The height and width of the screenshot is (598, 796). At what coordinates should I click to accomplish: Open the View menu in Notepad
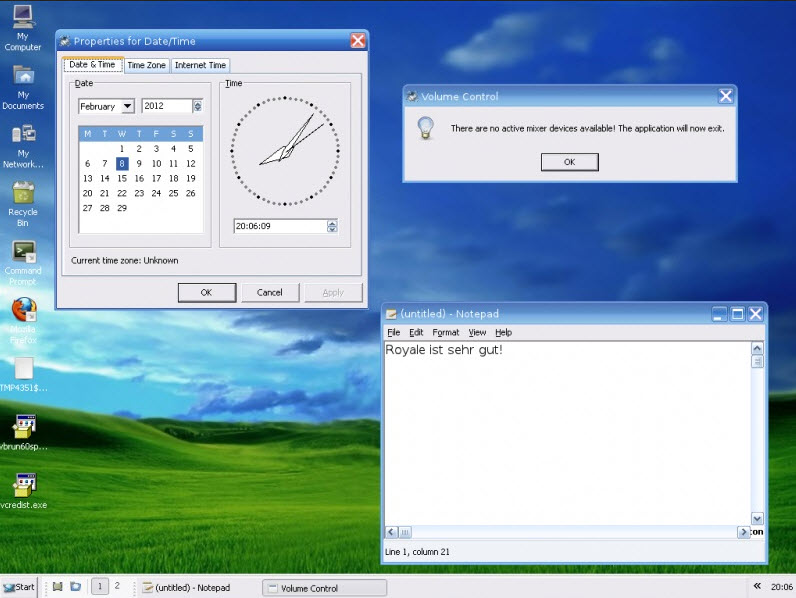477,333
